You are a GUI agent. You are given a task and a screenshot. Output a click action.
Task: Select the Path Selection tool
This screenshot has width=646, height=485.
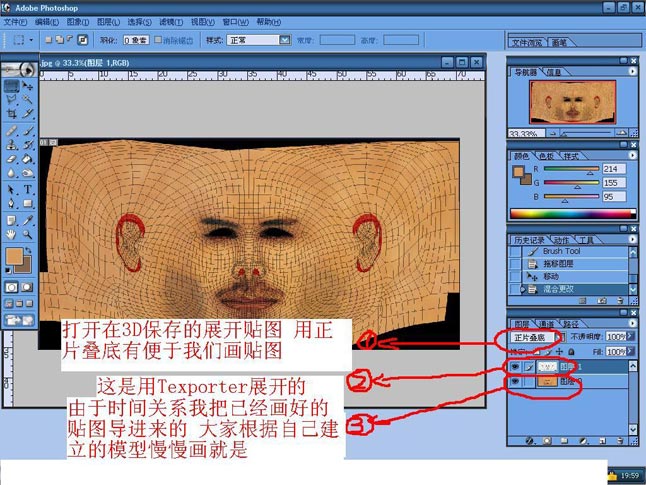(12, 190)
